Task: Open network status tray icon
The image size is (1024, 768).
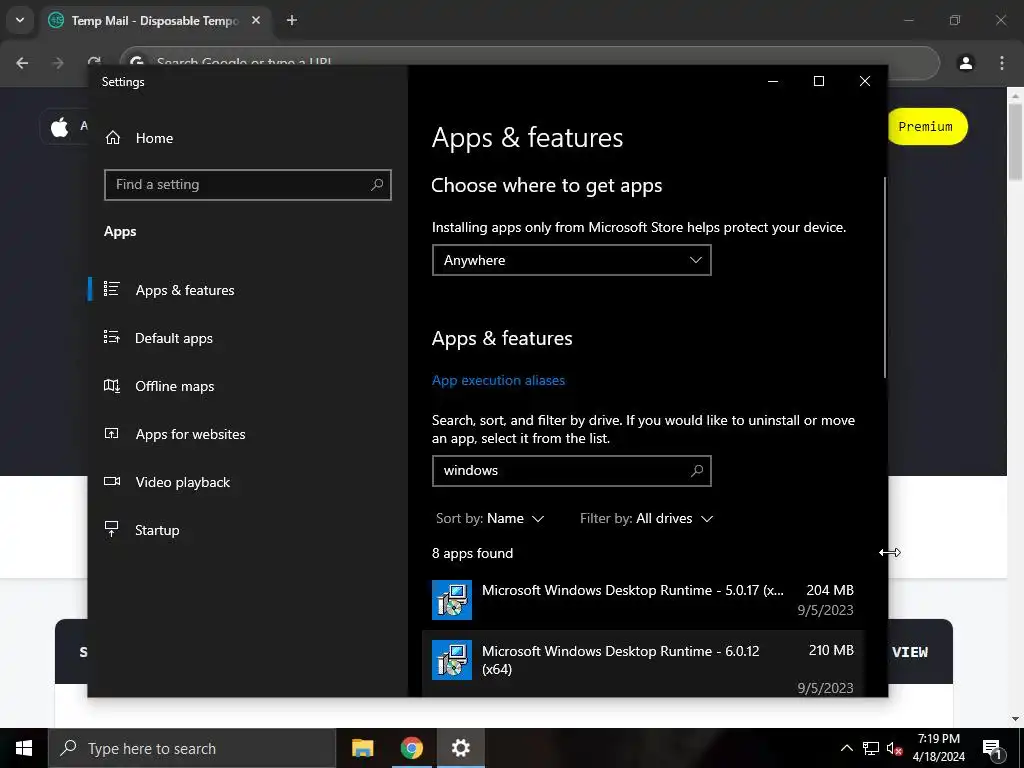Action: pyautogui.click(x=871, y=748)
